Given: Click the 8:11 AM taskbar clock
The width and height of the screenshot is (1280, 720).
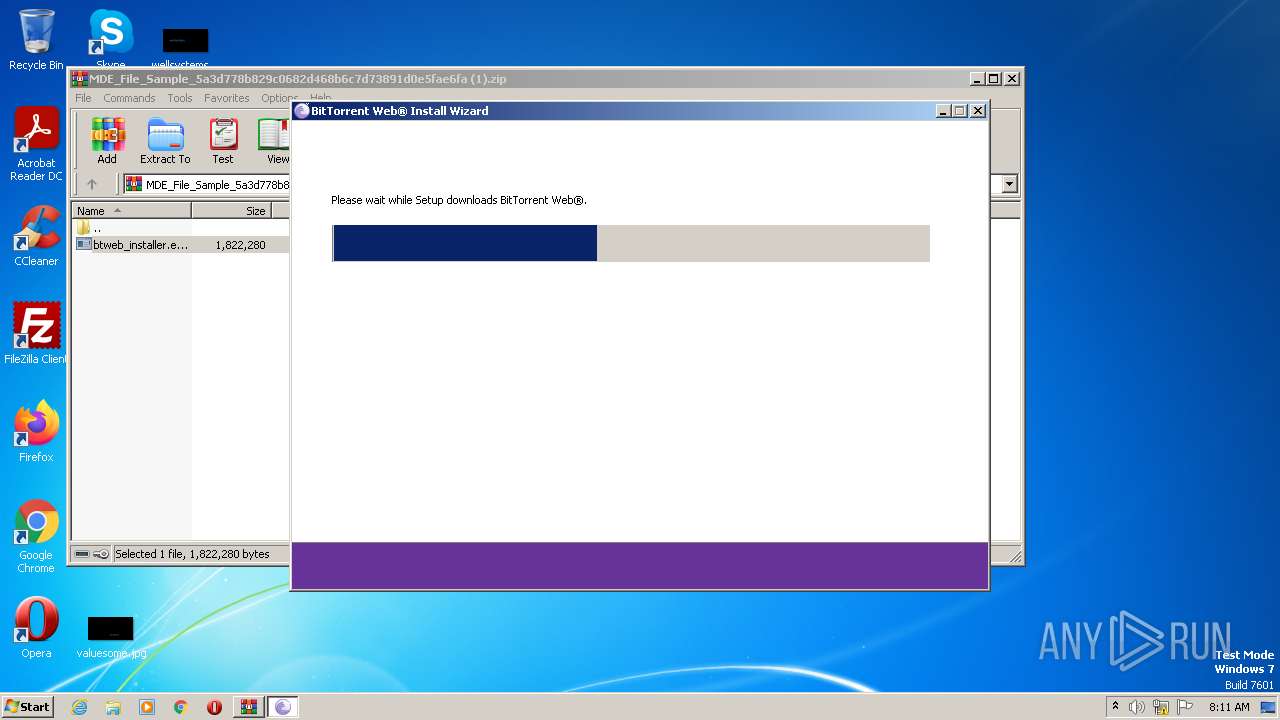Looking at the screenshot, I should [x=1229, y=707].
